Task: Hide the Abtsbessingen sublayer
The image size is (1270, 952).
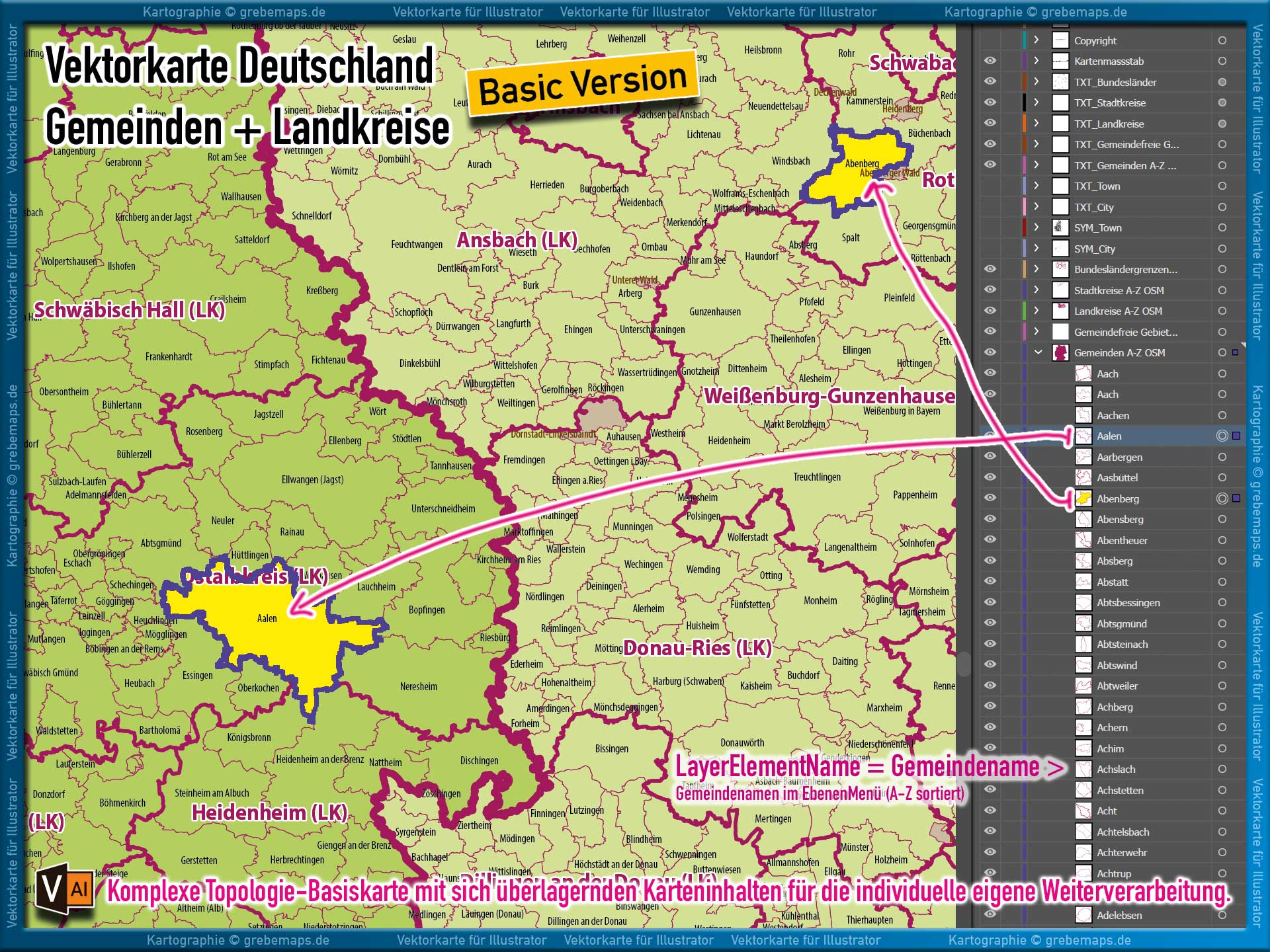Action: (990, 602)
